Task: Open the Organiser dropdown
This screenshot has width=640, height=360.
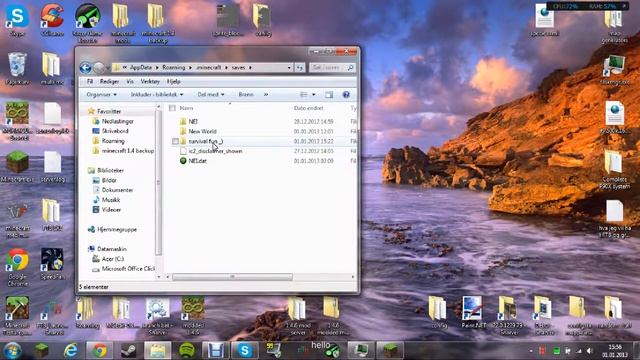Action: [101, 95]
